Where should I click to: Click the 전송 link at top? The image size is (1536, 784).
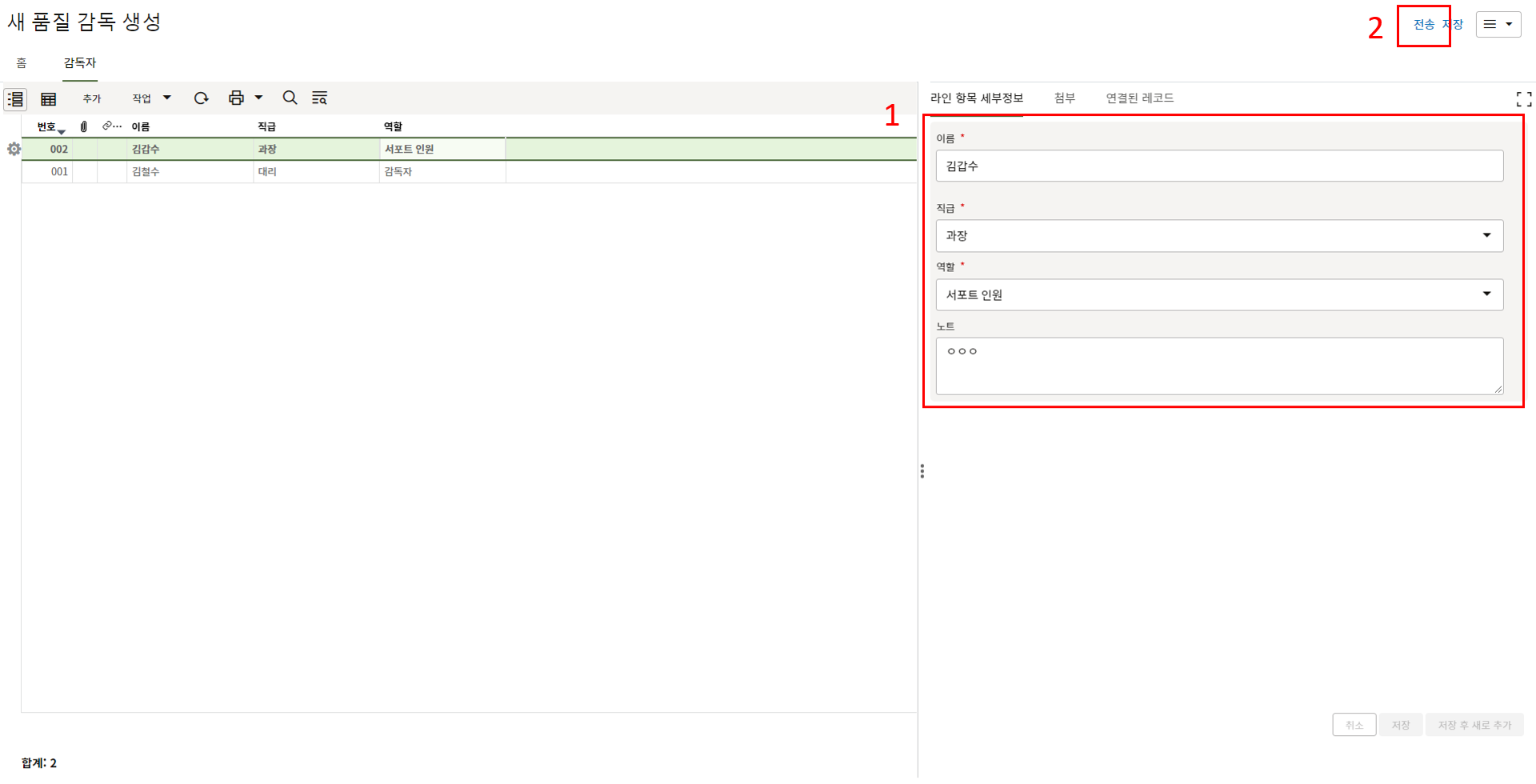point(1423,25)
